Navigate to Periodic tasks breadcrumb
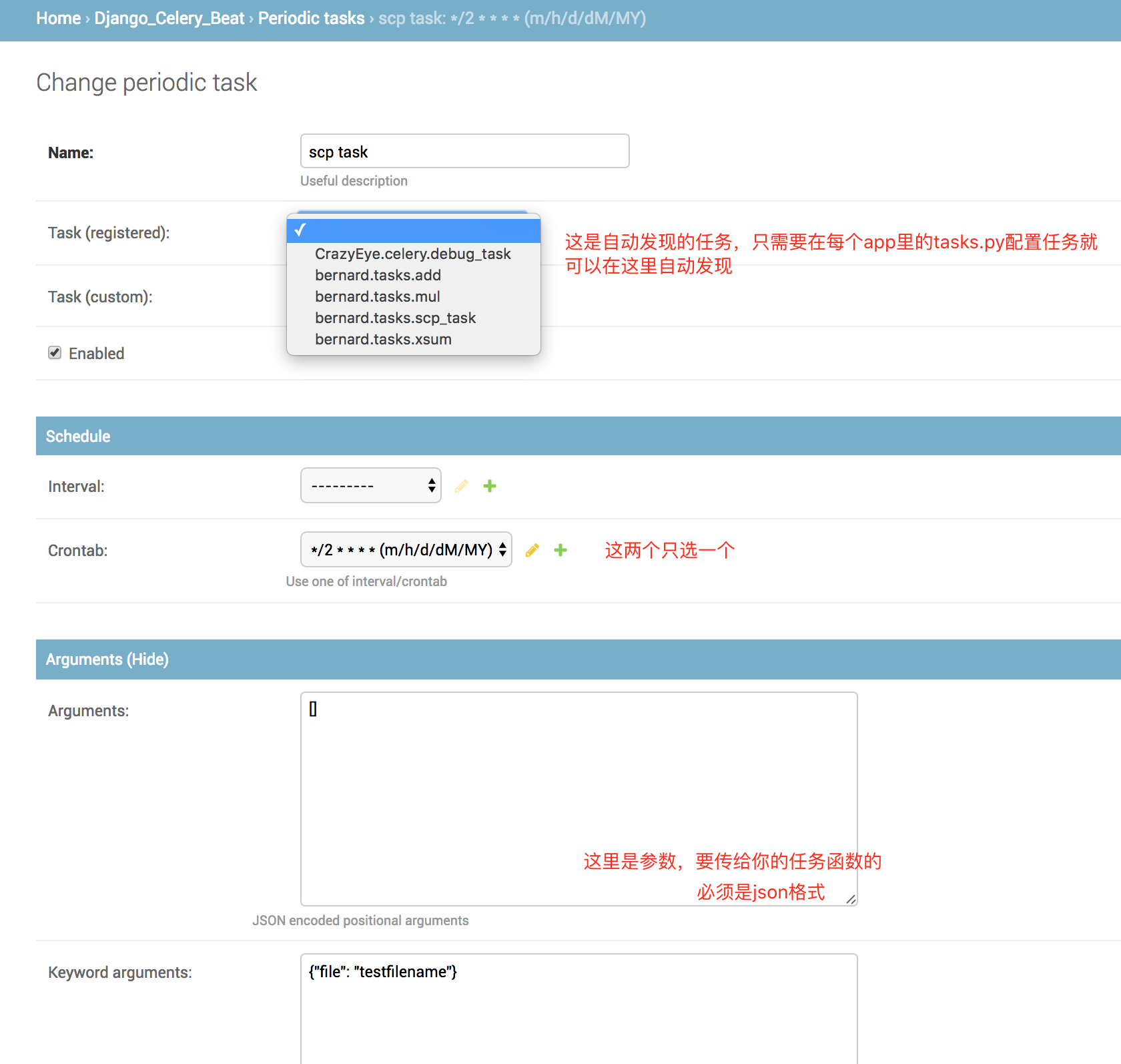Image resolution: width=1121 pixels, height=1064 pixels. 311,19
